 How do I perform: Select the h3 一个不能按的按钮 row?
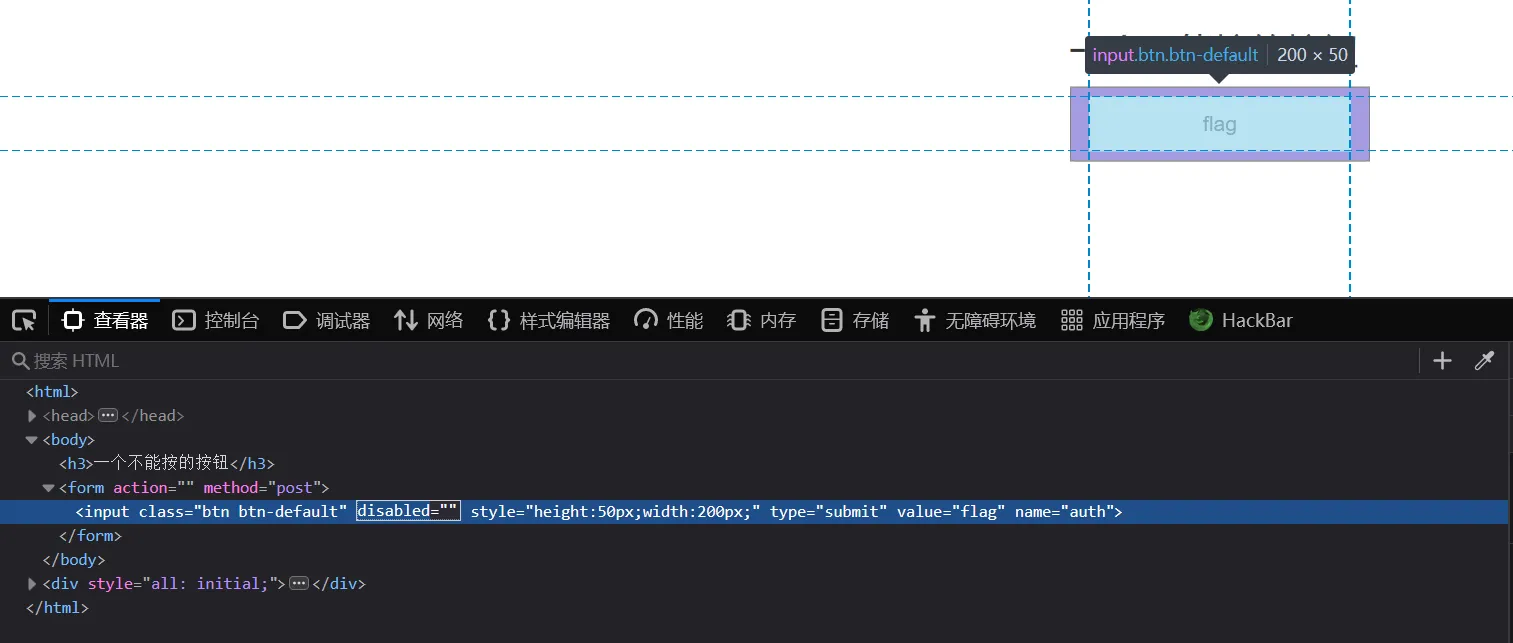[754, 464]
